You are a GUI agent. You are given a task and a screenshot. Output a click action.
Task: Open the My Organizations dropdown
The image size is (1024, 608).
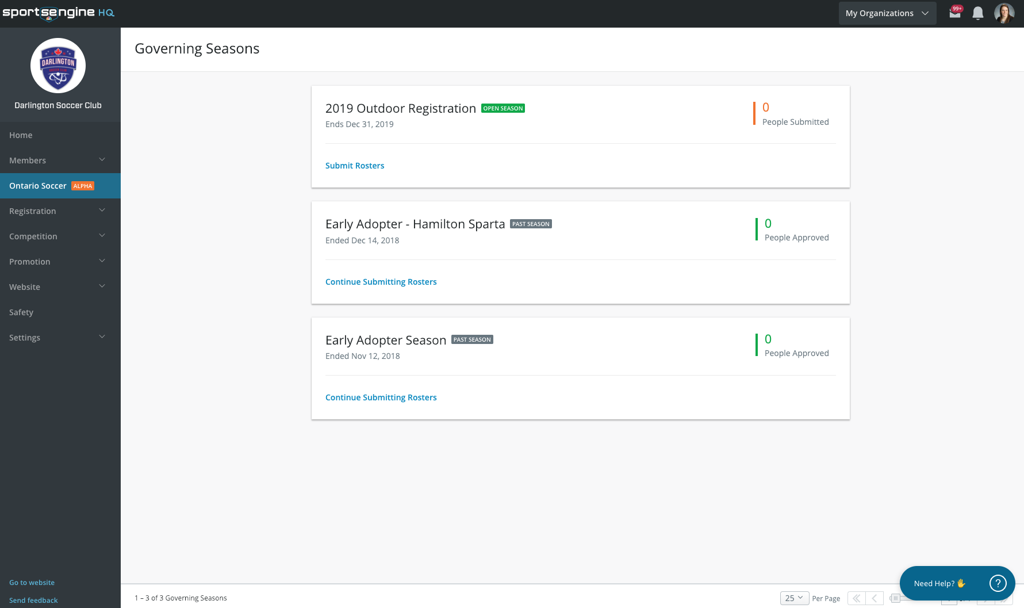887,13
